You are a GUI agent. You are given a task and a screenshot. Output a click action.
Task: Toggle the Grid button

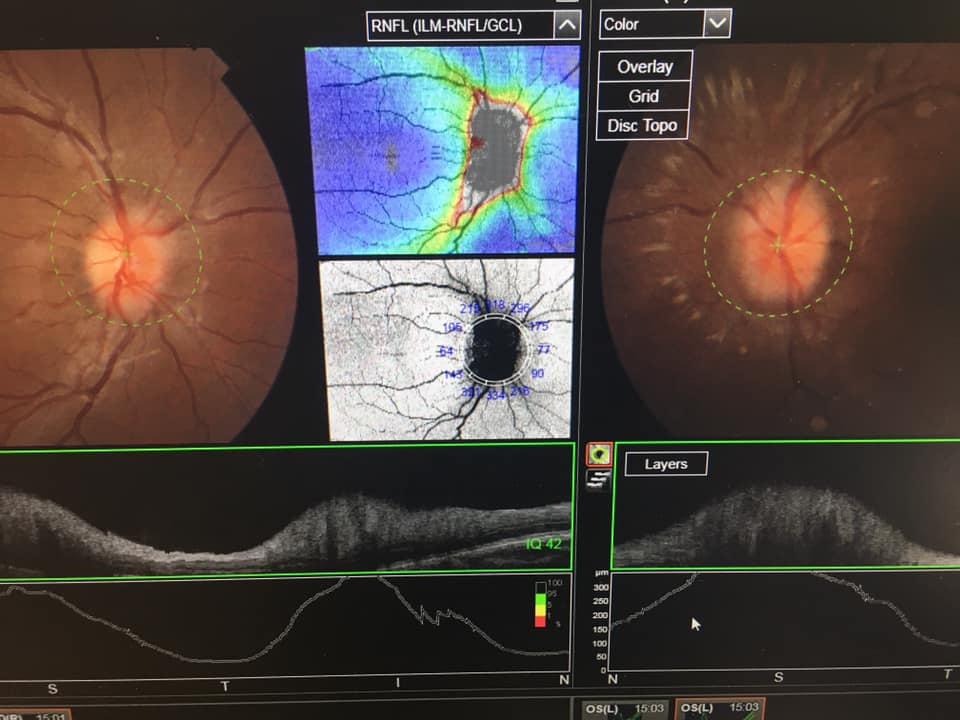pyautogui.click(x=643, y=96)
